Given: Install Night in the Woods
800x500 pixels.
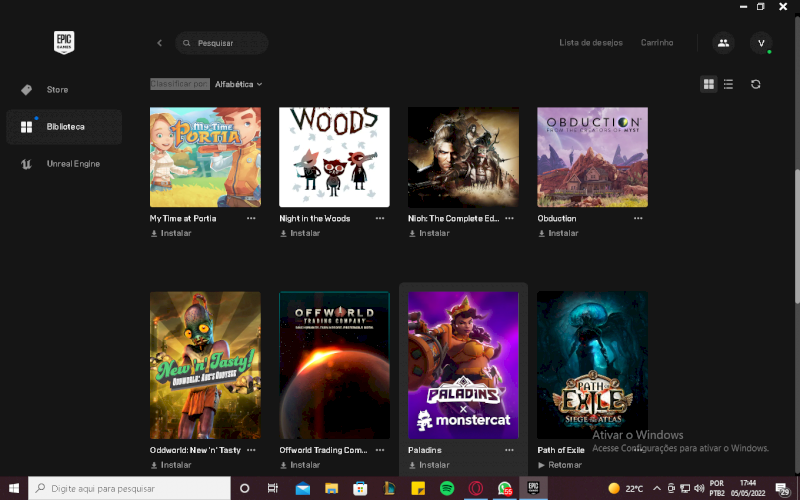Looking at the screenshot, I should (300, 233).
